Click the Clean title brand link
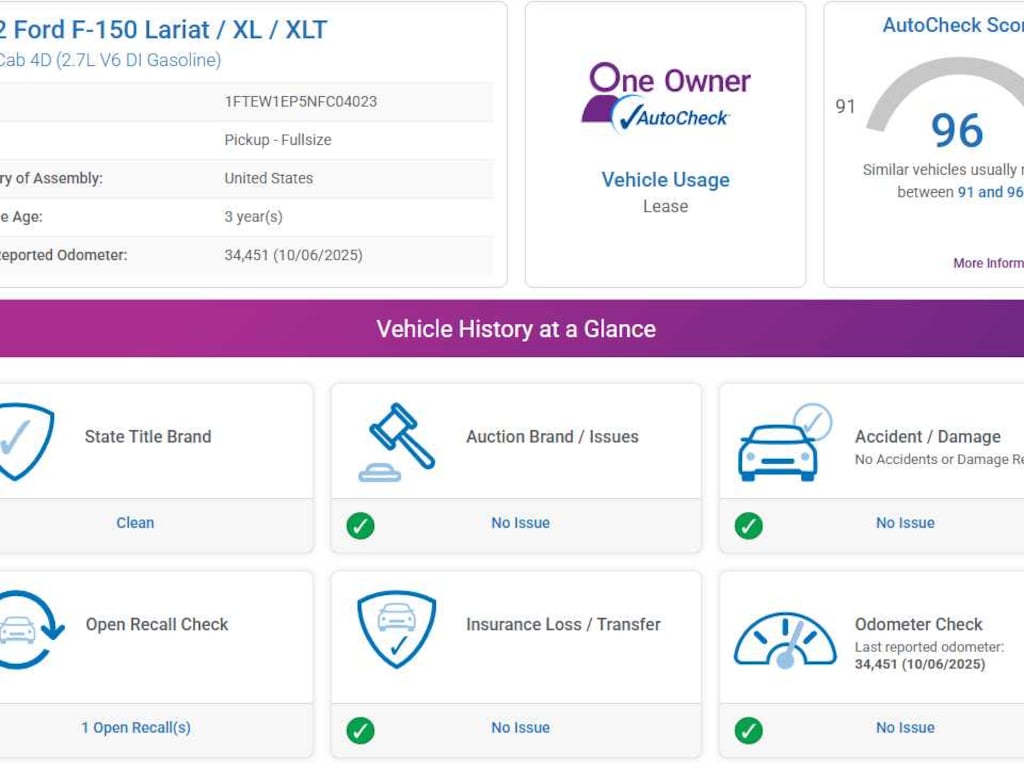 [135, 523]
